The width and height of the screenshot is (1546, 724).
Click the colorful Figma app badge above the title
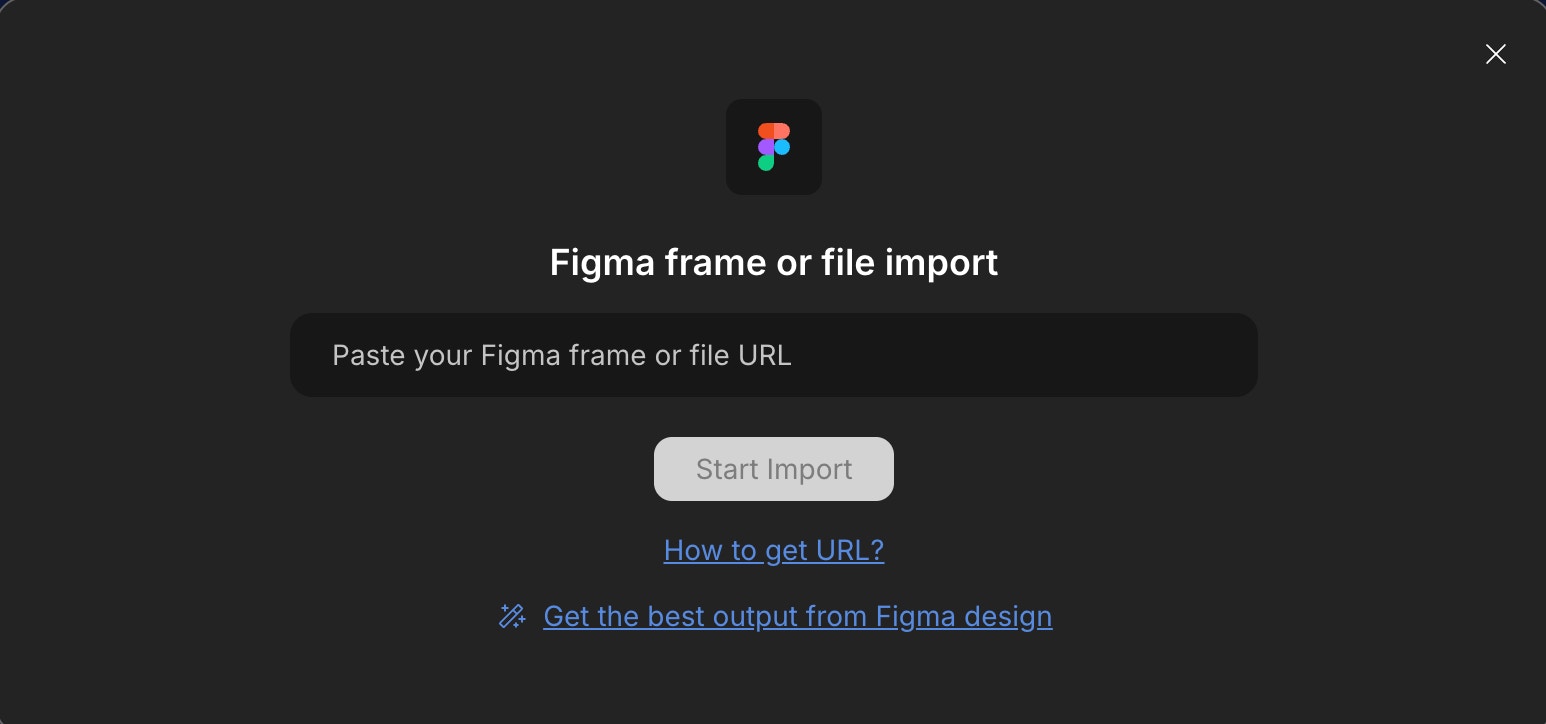774,147
